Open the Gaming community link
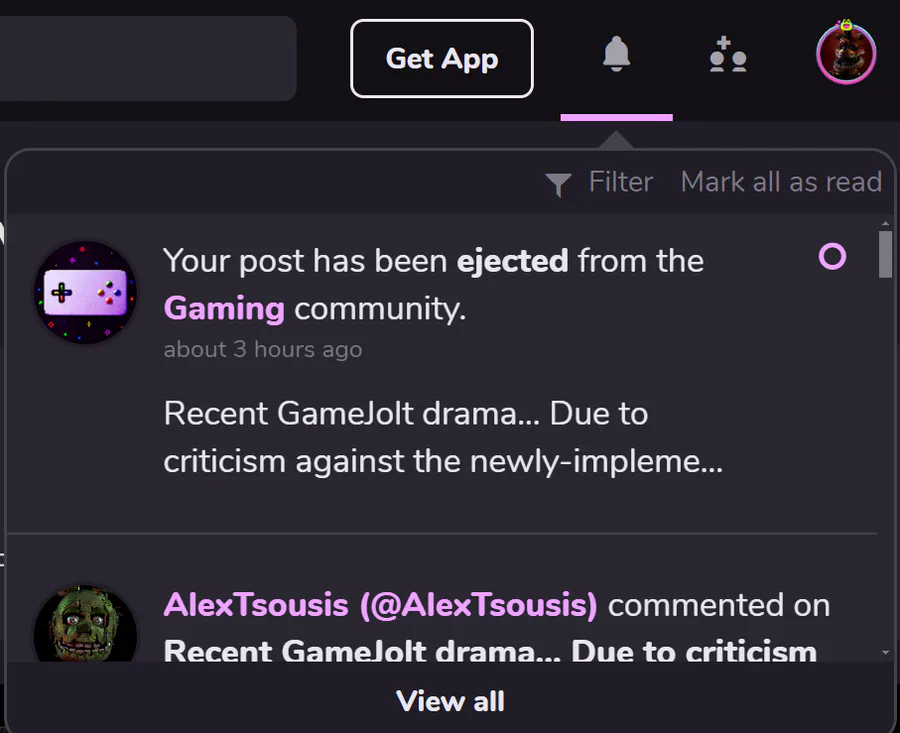 224,308
